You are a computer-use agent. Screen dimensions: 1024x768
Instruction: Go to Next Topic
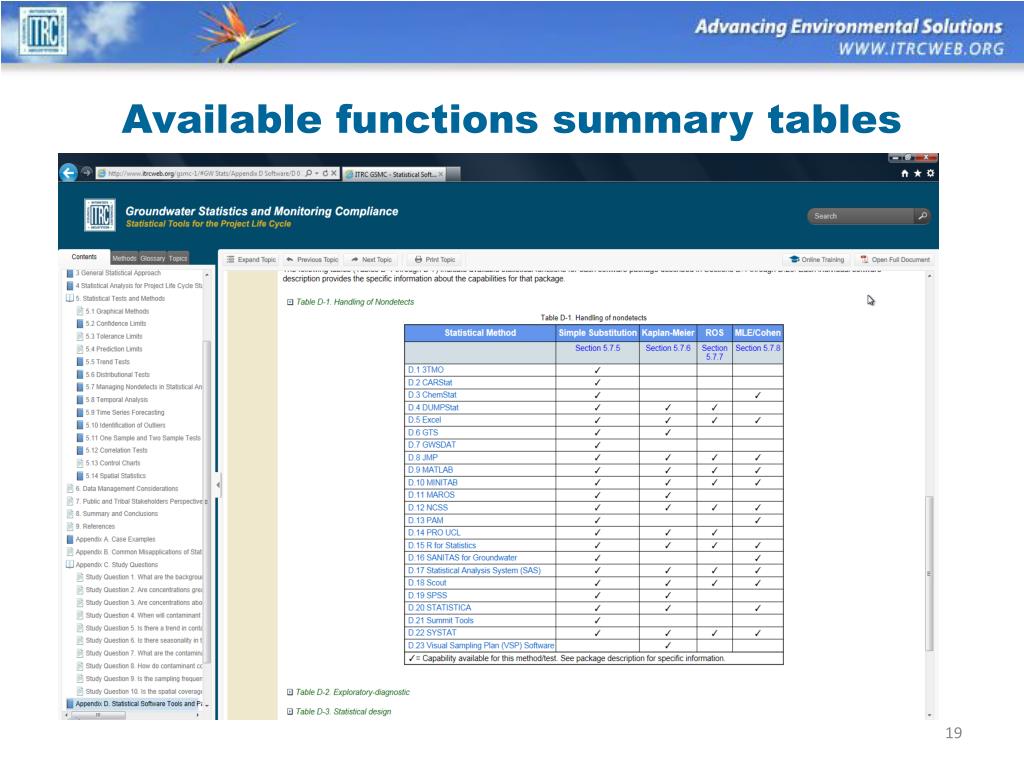(x=372, y=259)
